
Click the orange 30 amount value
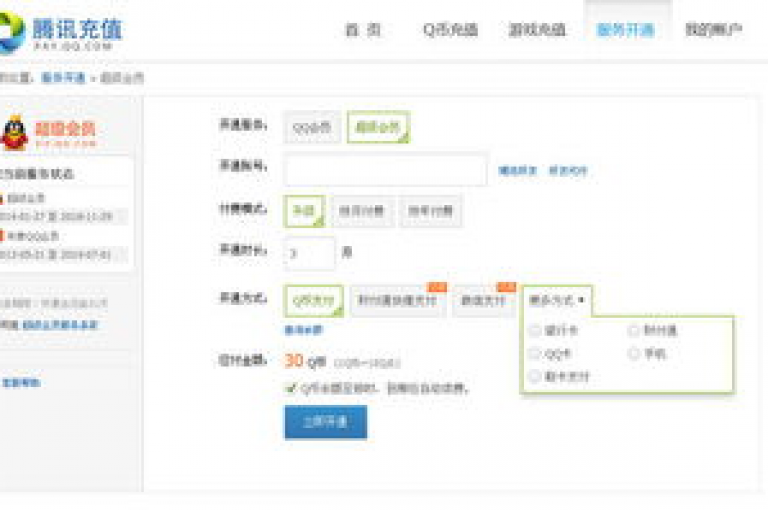pos(294,361)
